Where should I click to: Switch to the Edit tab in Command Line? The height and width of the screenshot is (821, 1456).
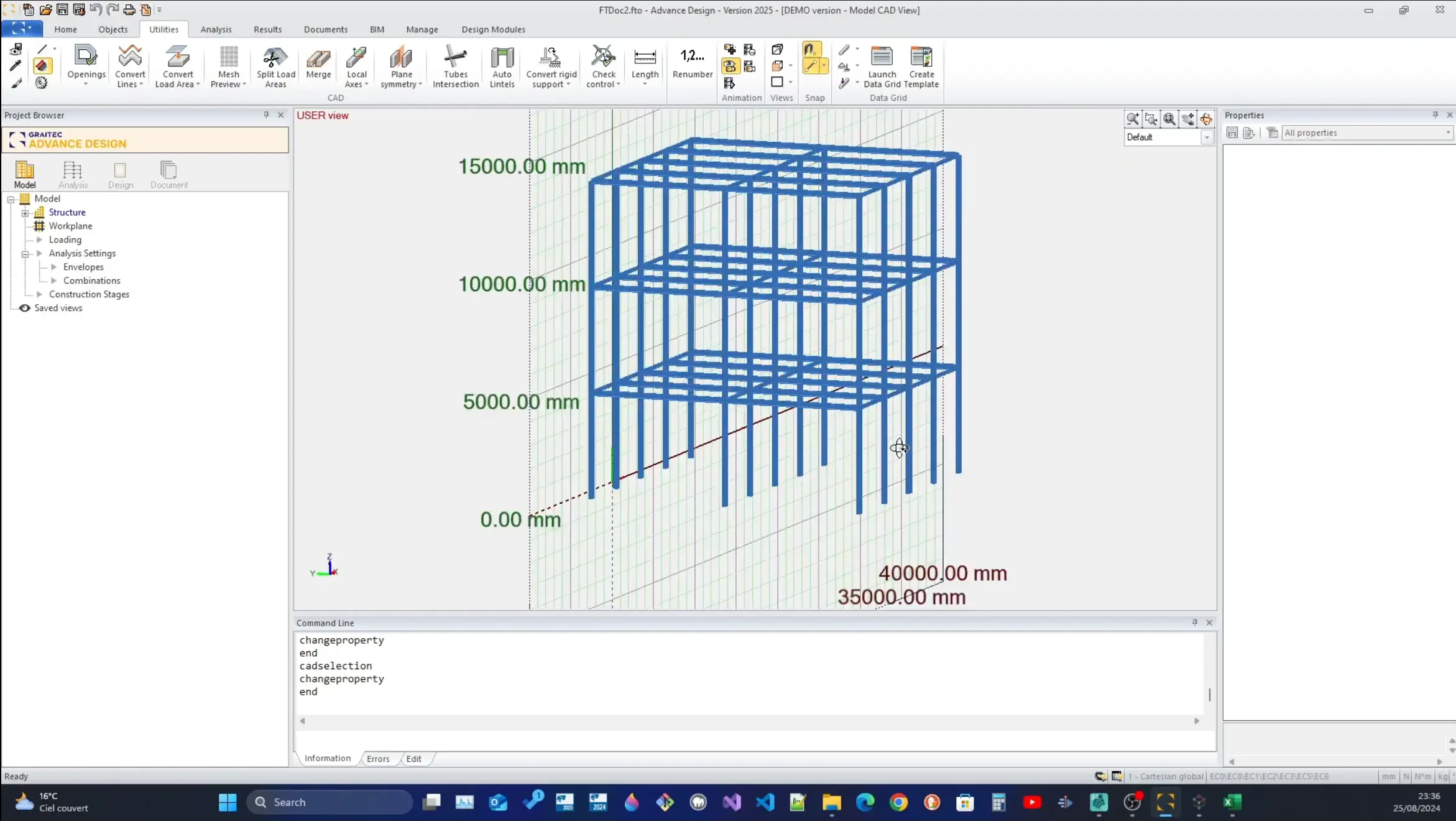(x=413, y=759)
